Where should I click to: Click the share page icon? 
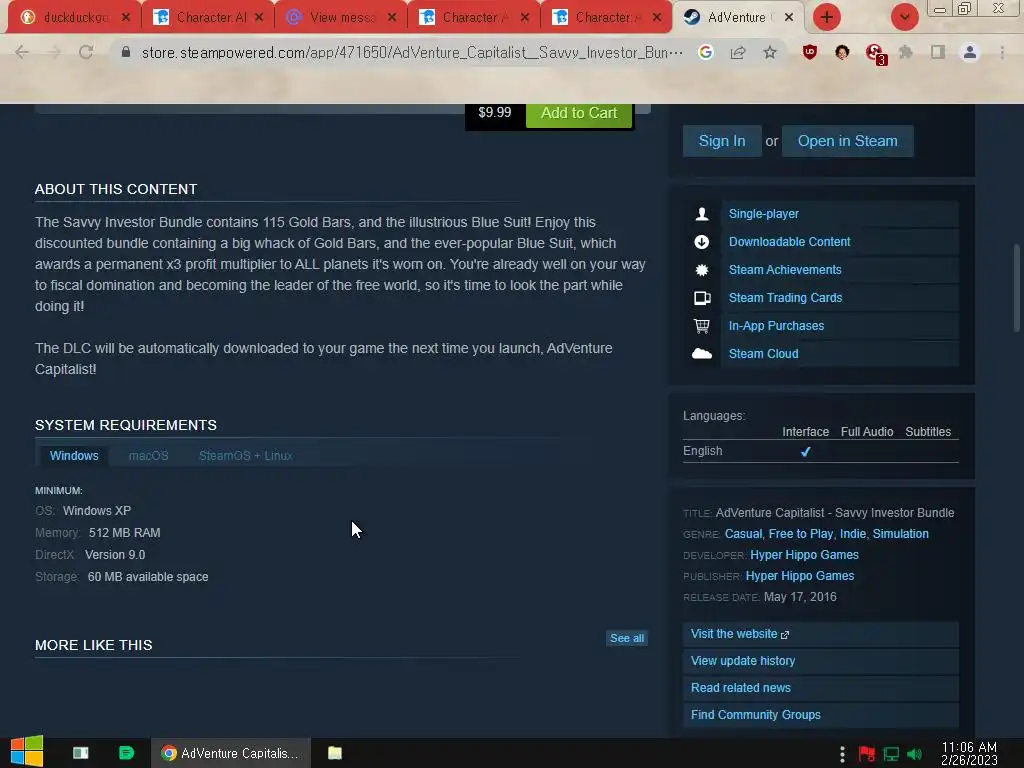[x=738, y=52]
